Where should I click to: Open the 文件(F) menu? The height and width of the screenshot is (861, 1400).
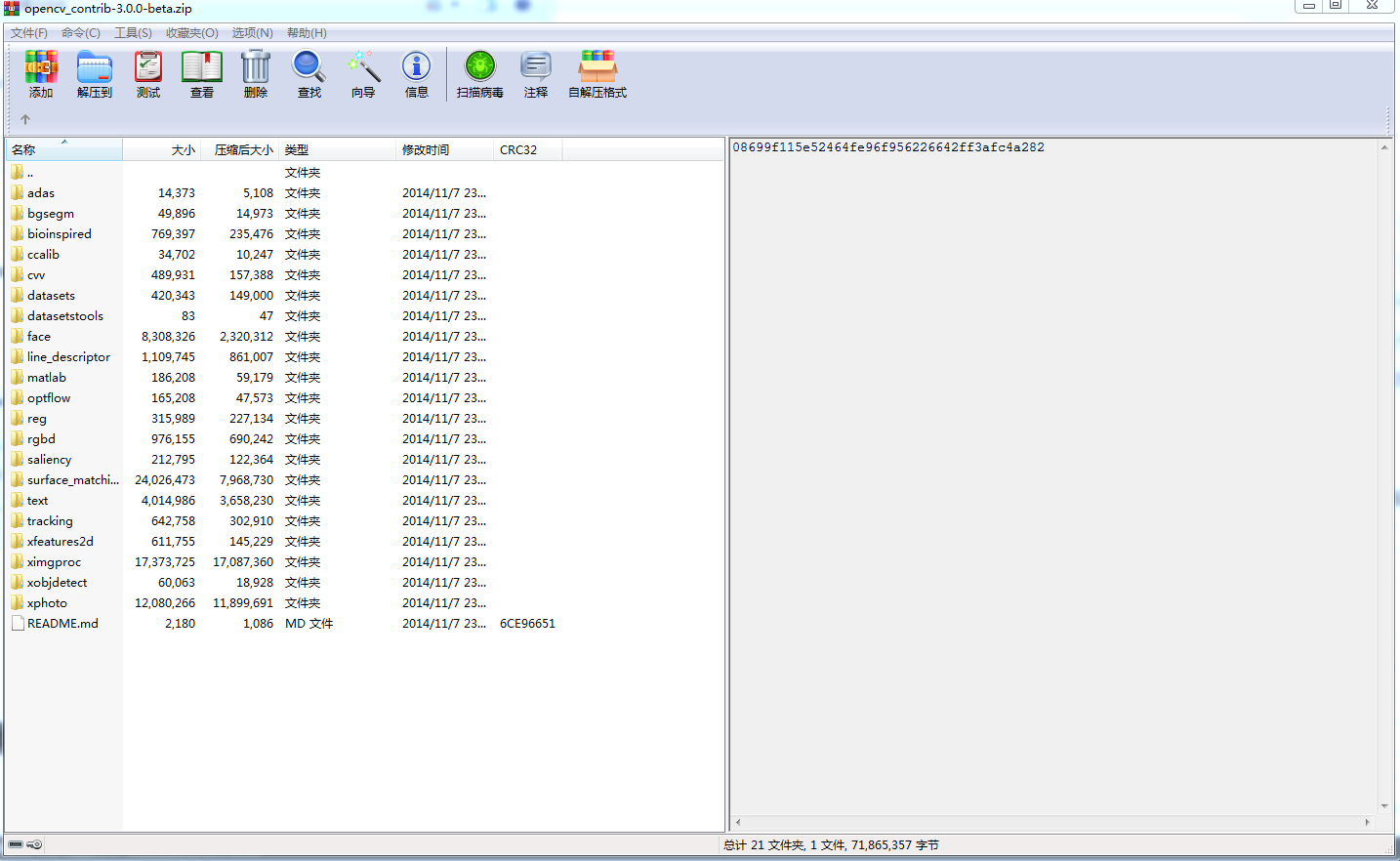(x=29, y=33)
